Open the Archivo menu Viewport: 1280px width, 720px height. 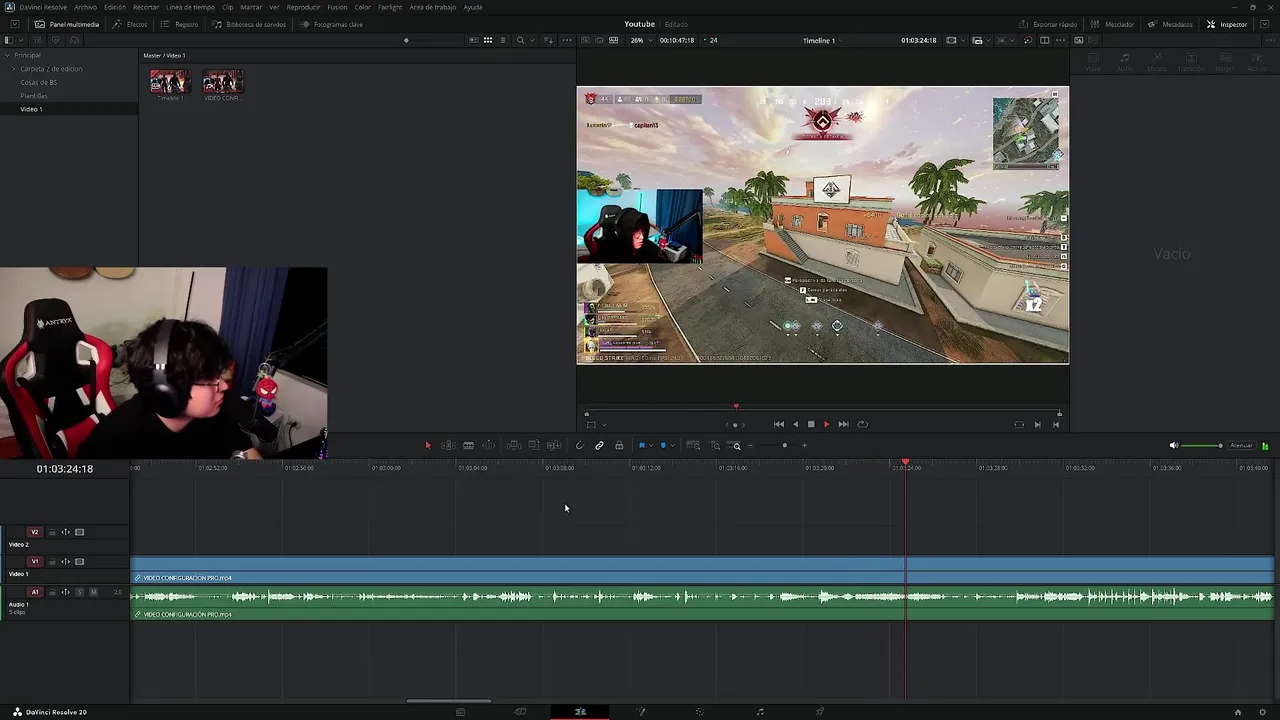[x=85, y=7]
